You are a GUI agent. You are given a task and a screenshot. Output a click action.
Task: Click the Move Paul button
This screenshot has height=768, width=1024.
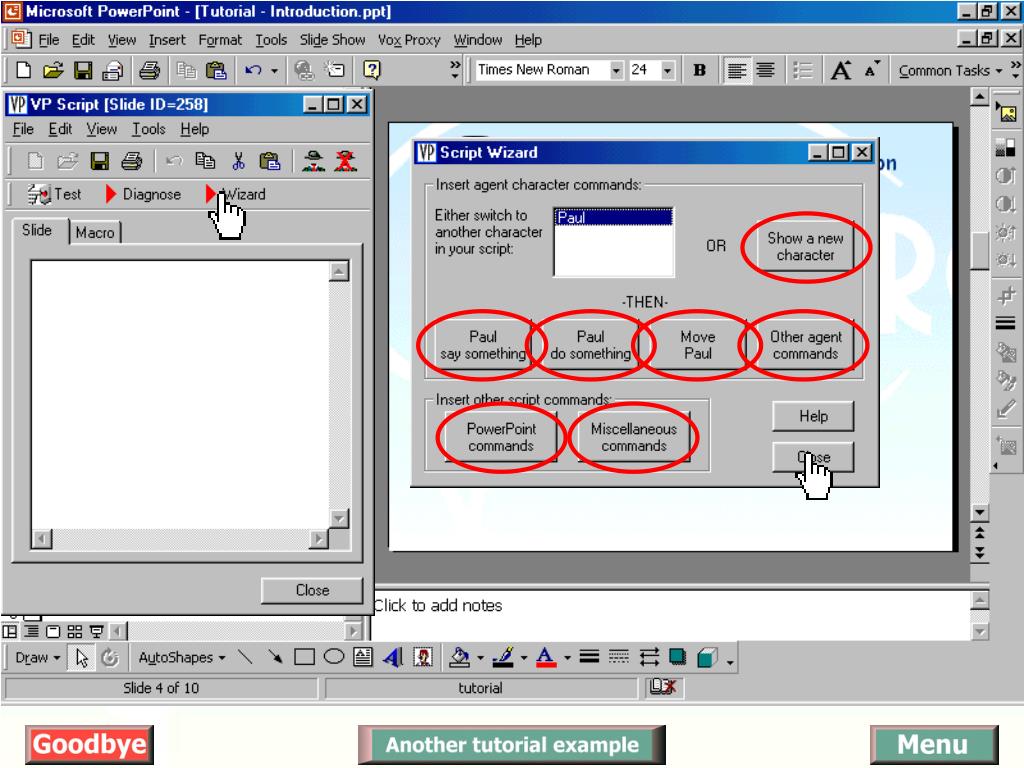(697, 345)
